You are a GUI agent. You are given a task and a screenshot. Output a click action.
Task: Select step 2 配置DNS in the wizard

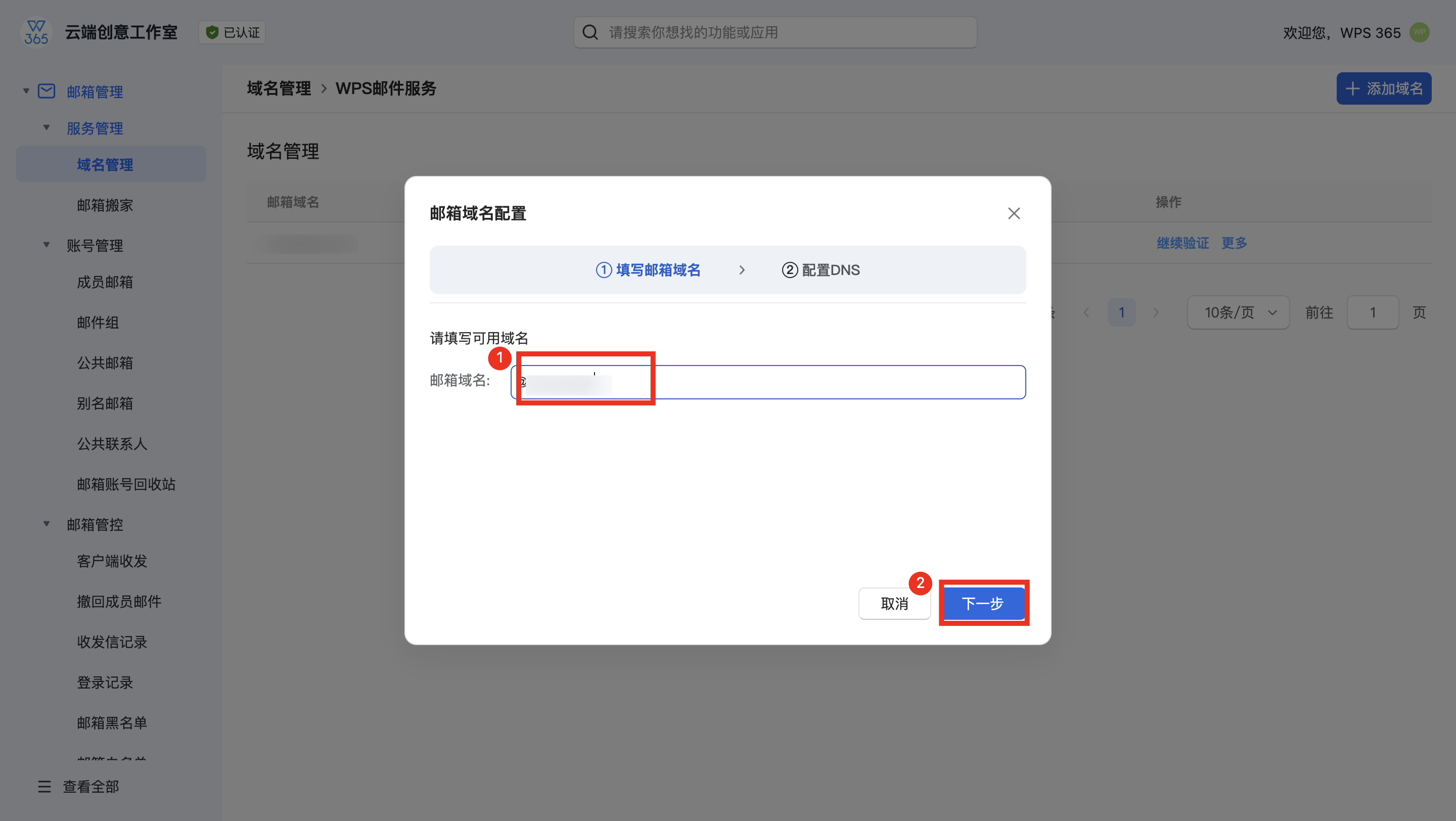click(x=821, y=270)
